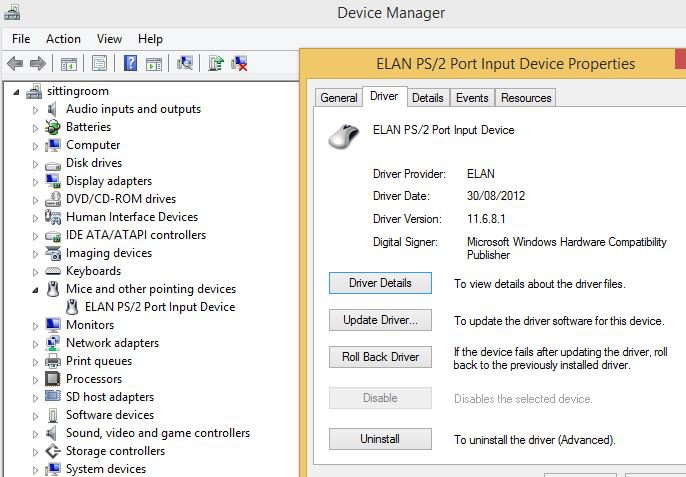Expand the Display adapters node
This screenshot has height=477, width=686.
tap(35, 182)
